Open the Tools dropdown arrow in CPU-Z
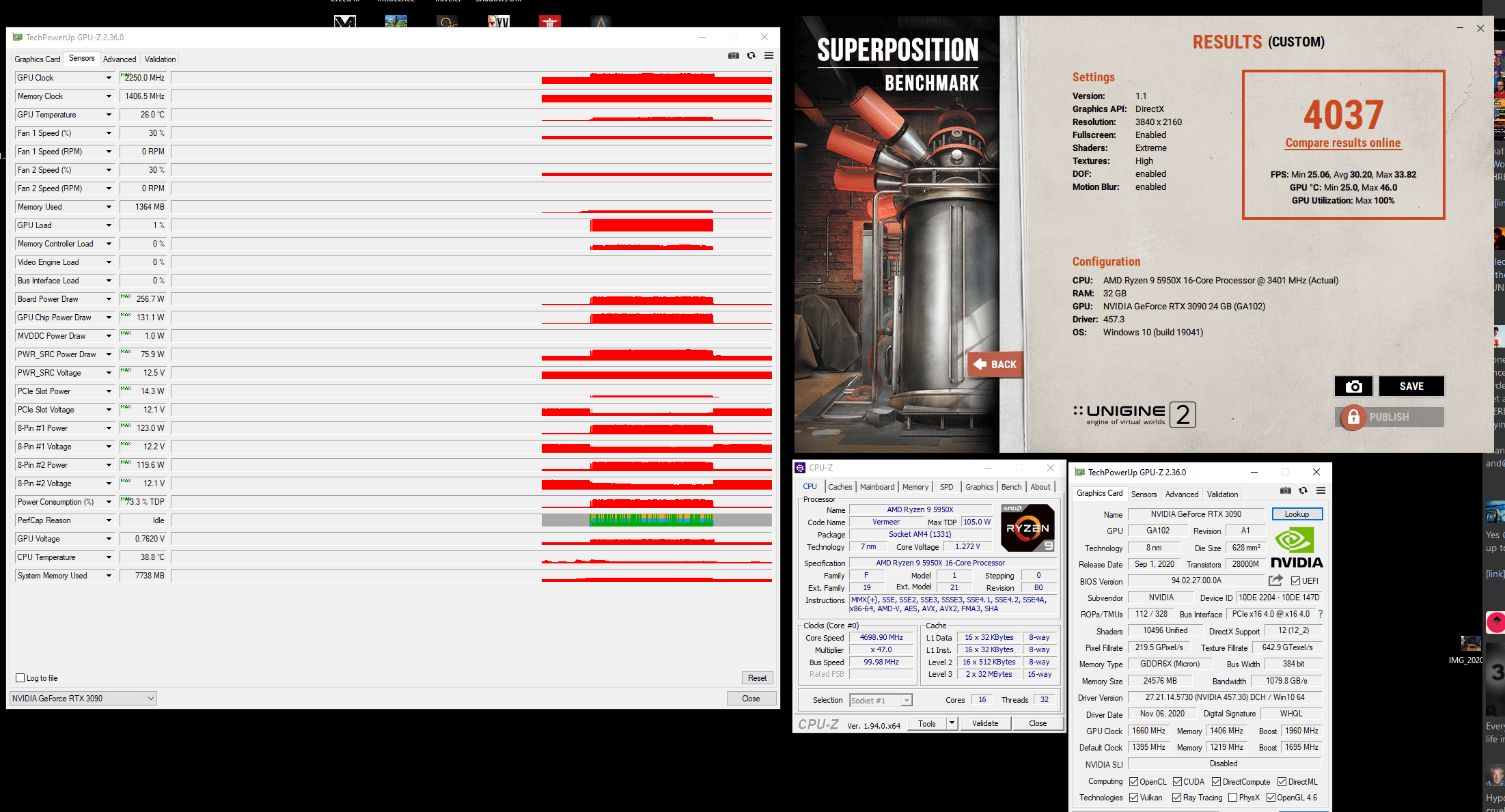Image resolution: width=1505 pixels, height=812 pixels. tap(951, 723)
